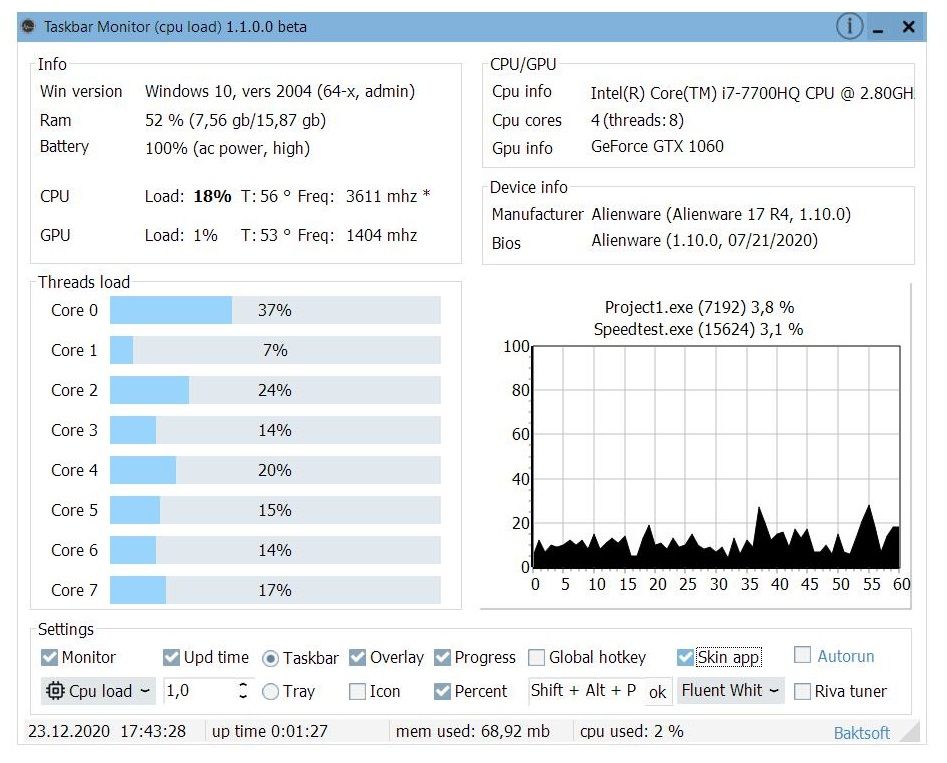Uncheck the Monitor checkbox
This screenshot has width=947, height=763.
coord(49,657)
